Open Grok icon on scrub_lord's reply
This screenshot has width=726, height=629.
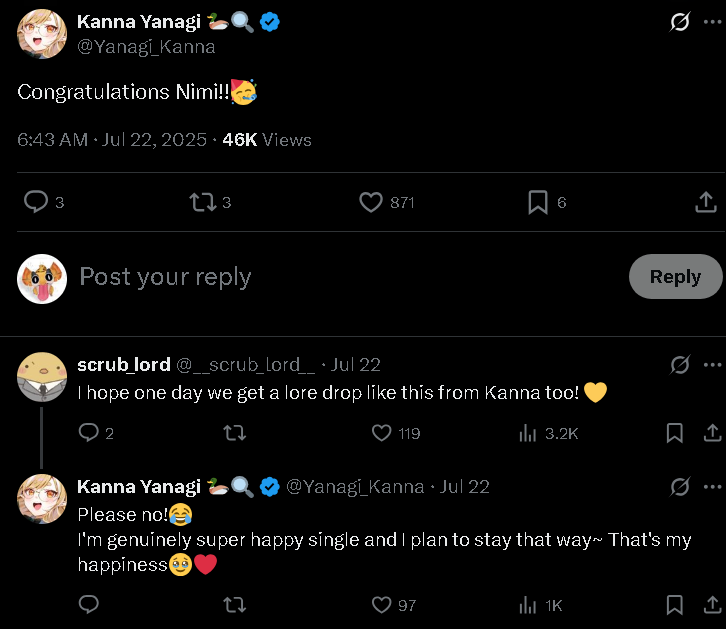pyautogui.click(x=679, y=365)
